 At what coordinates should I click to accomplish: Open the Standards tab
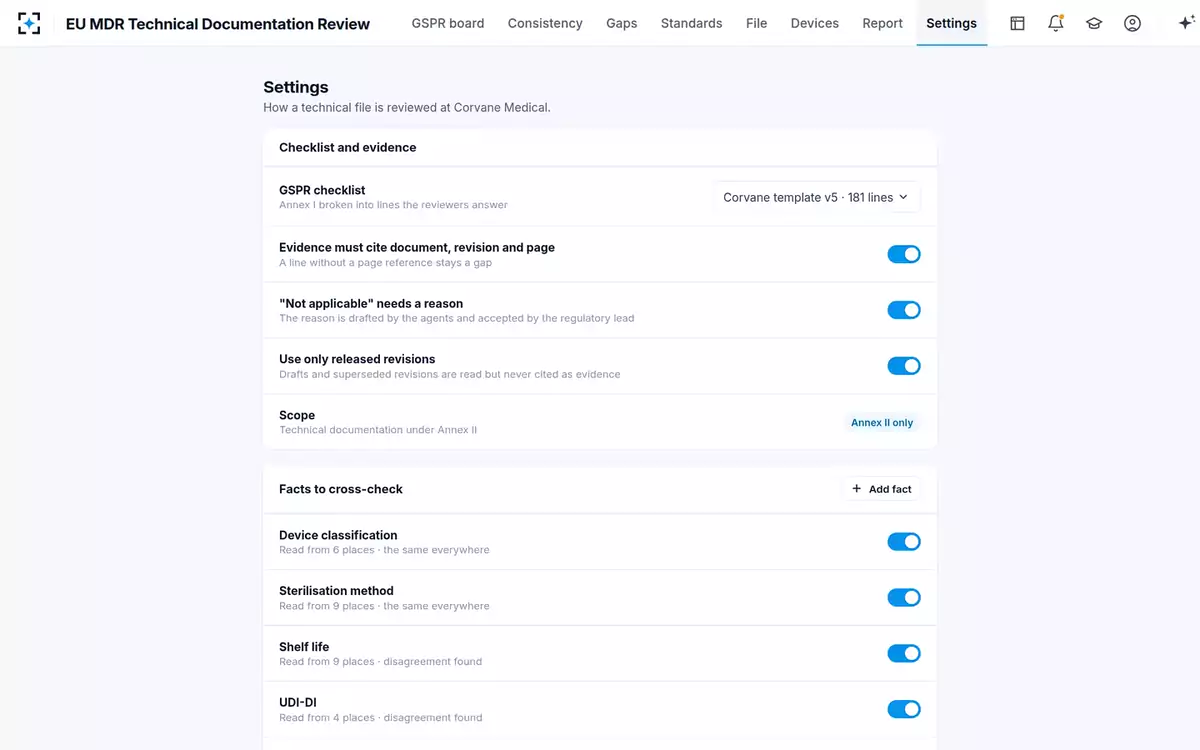[x=692, y=23]
